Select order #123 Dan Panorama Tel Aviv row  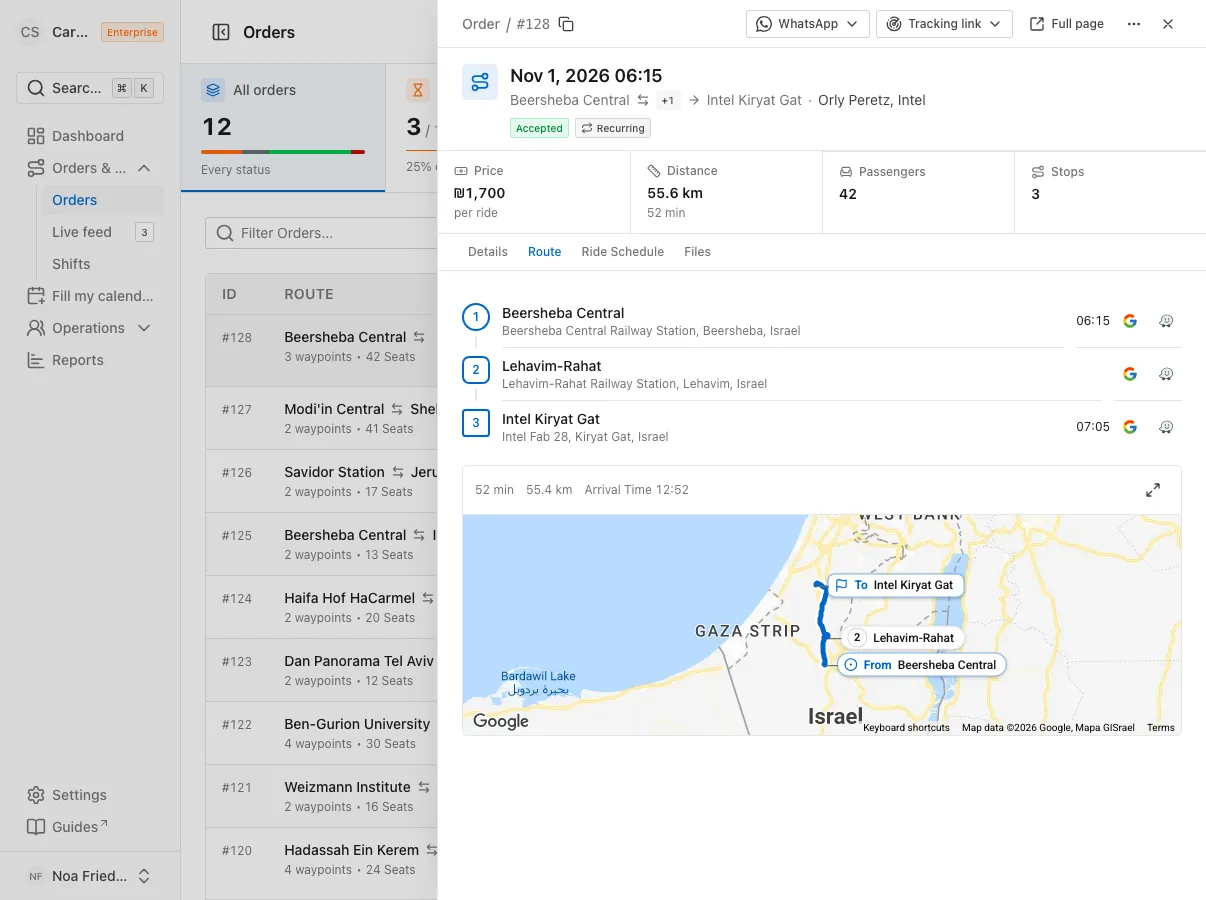pyautogui.click(x=321, y=670)
